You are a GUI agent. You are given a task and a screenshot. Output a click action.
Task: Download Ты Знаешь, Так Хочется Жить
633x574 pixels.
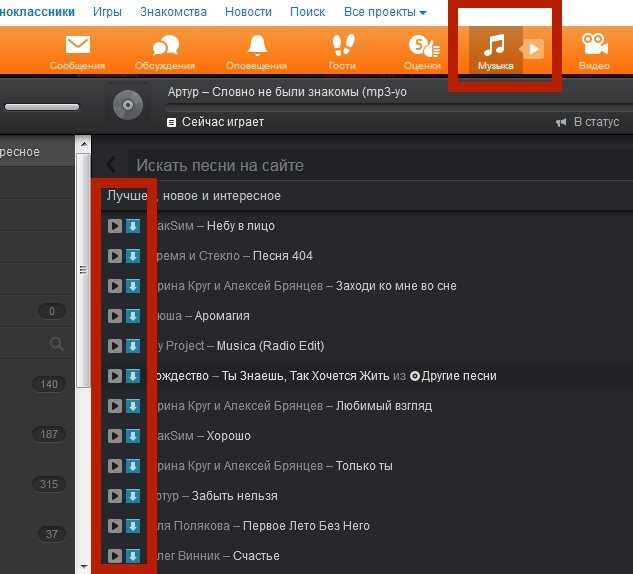pyautogui.click(x=133, y=376)
